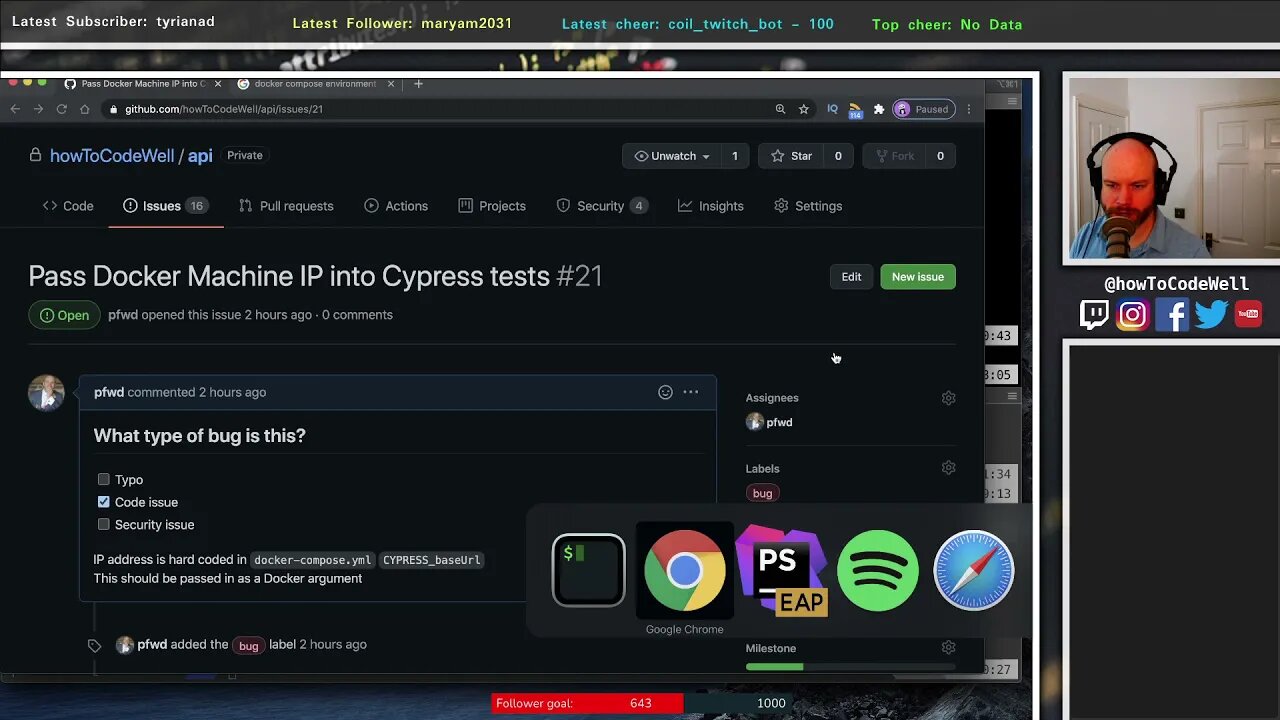Add emoji reaction to pfwd comment

[665, 392]
